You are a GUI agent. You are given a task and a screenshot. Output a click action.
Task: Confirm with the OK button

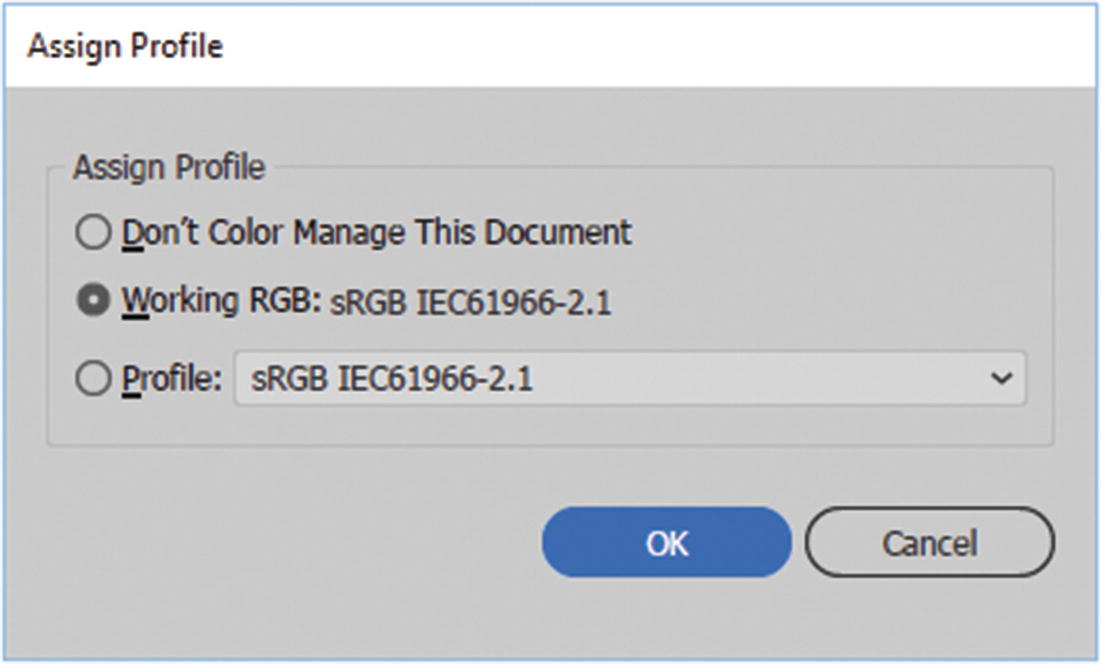(x=666, y=543)
